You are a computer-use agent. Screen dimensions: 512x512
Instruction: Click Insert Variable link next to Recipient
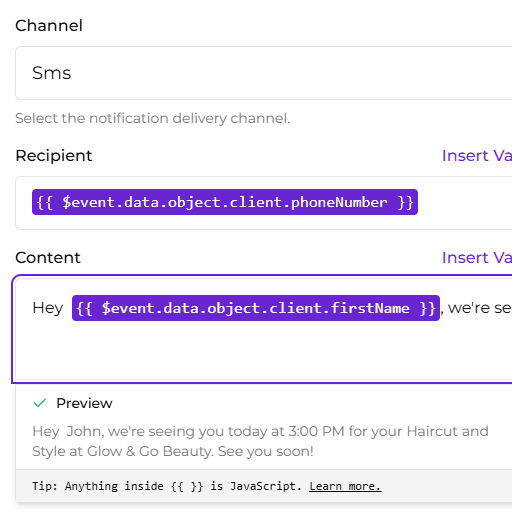click(477, 156)
